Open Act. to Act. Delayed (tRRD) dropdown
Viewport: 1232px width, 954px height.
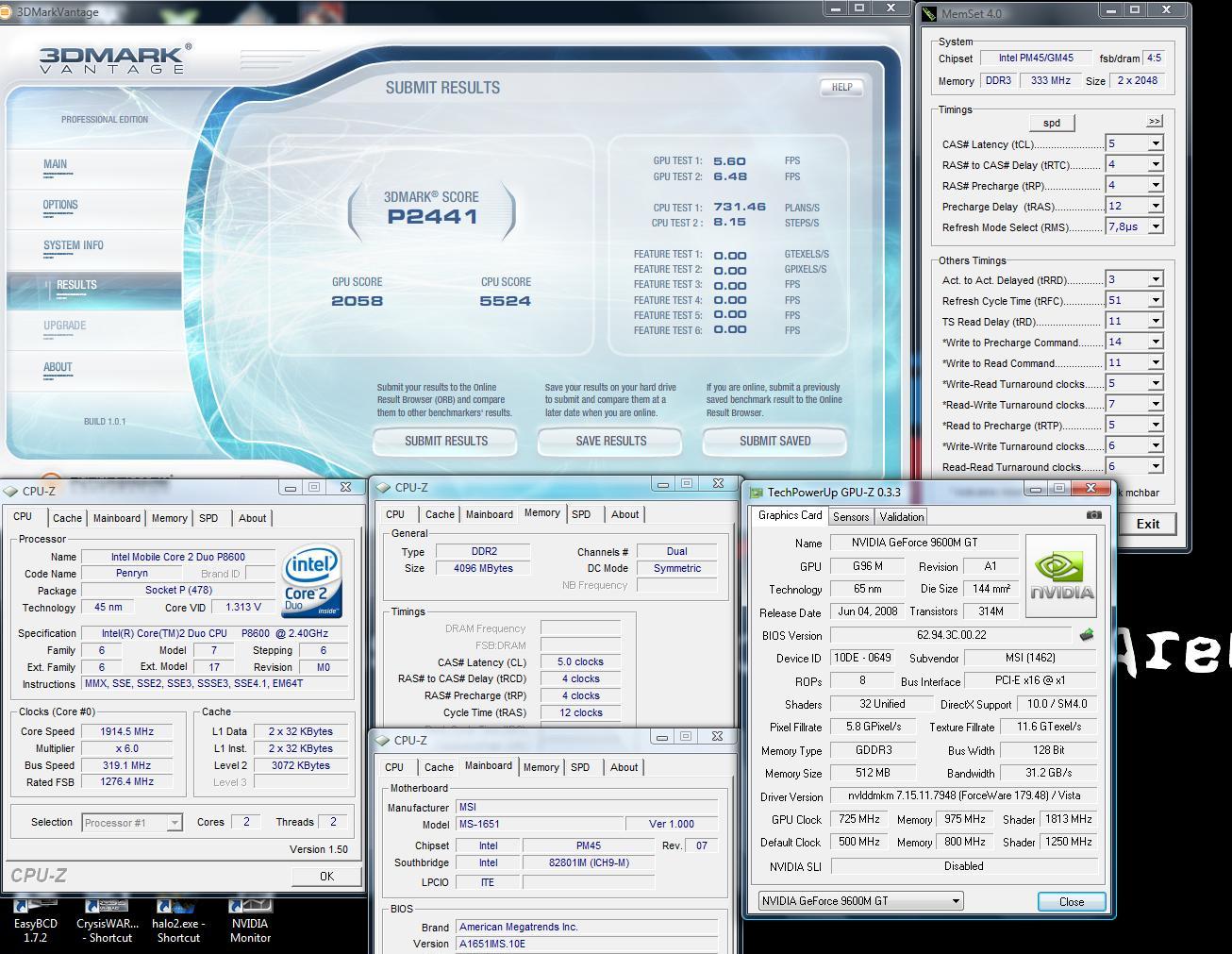[x=1156, y=279]
